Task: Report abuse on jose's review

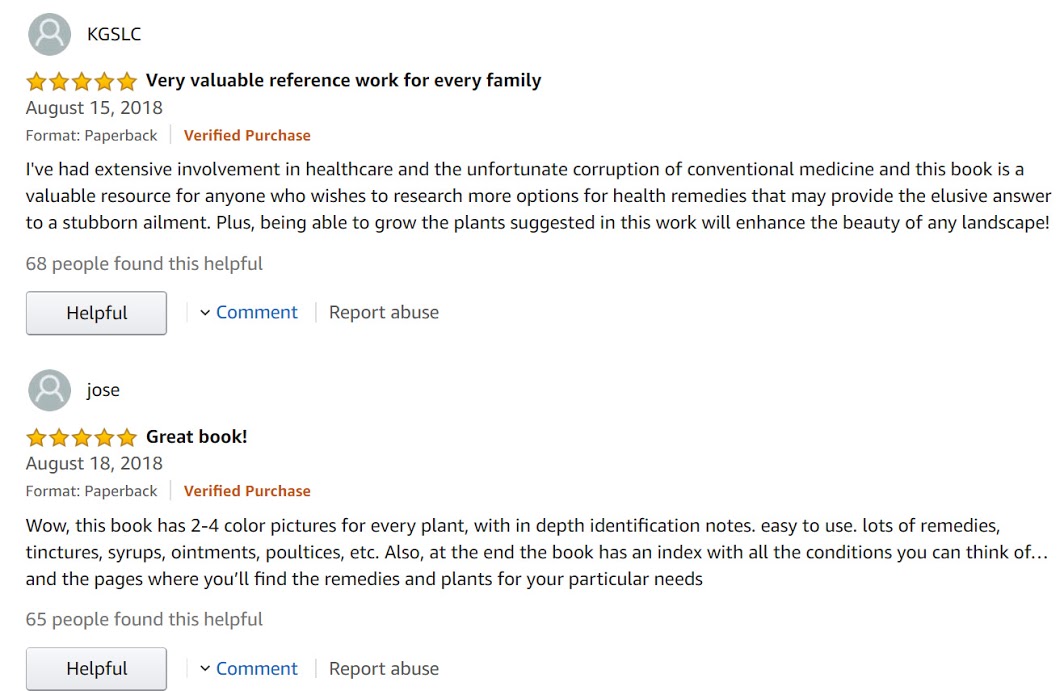Action: tap(384, 669)
